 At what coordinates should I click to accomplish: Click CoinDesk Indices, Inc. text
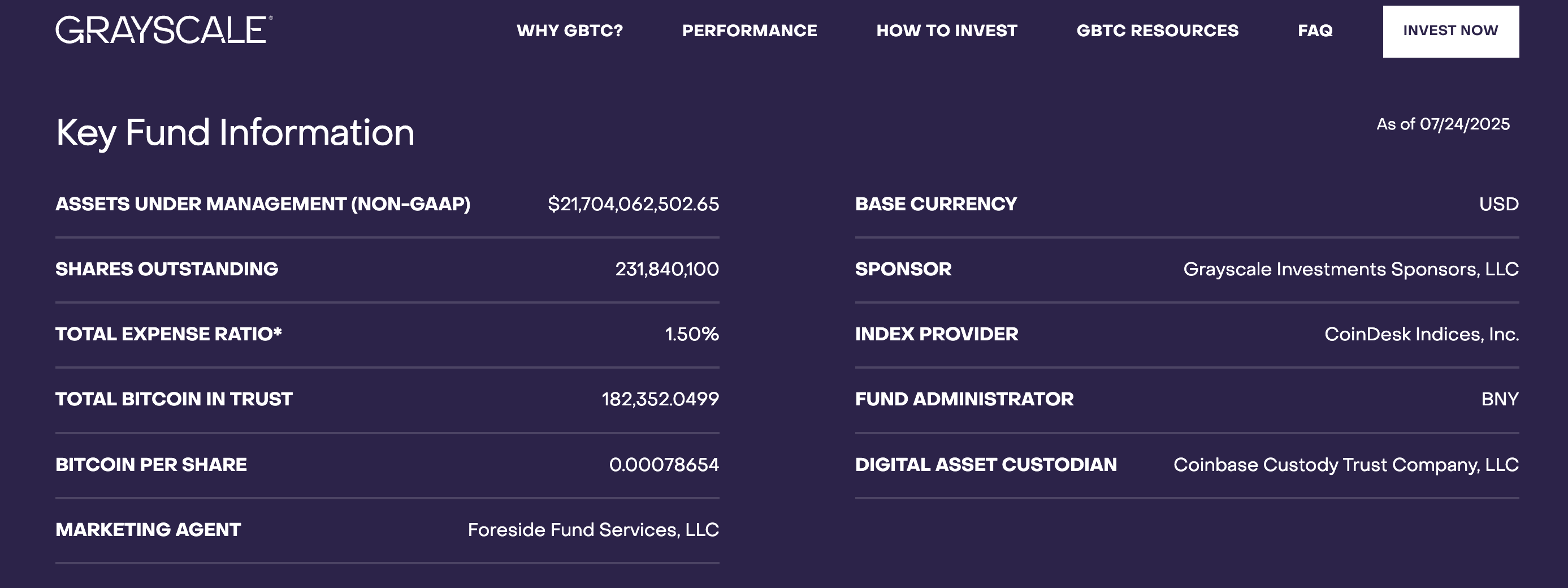click(1421, 334)
